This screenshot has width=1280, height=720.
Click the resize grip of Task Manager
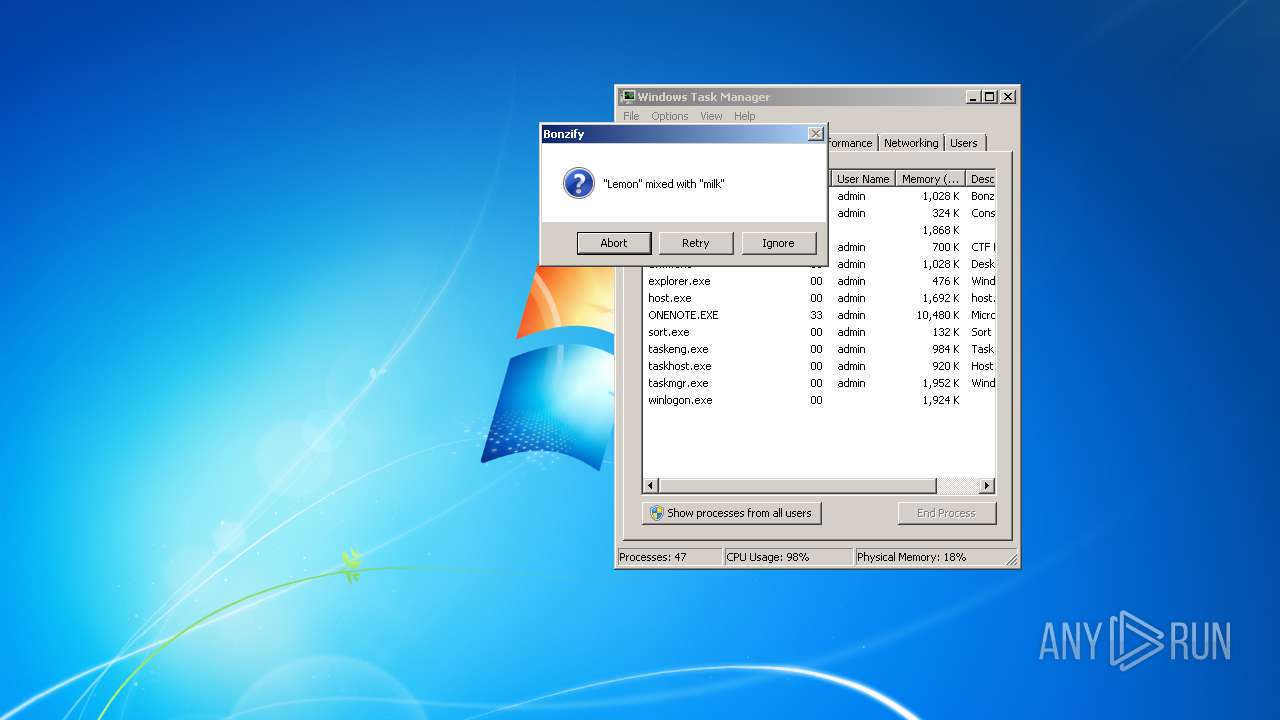click(x=1011, y=559)
